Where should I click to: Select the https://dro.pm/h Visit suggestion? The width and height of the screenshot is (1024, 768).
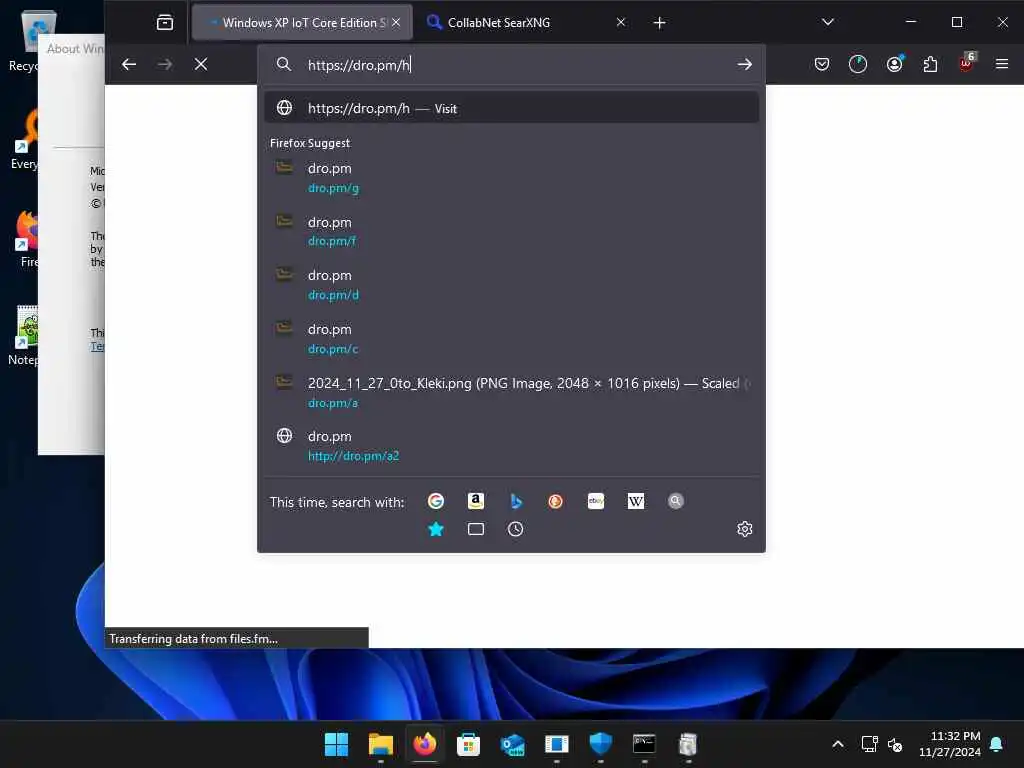coord(511,108)
